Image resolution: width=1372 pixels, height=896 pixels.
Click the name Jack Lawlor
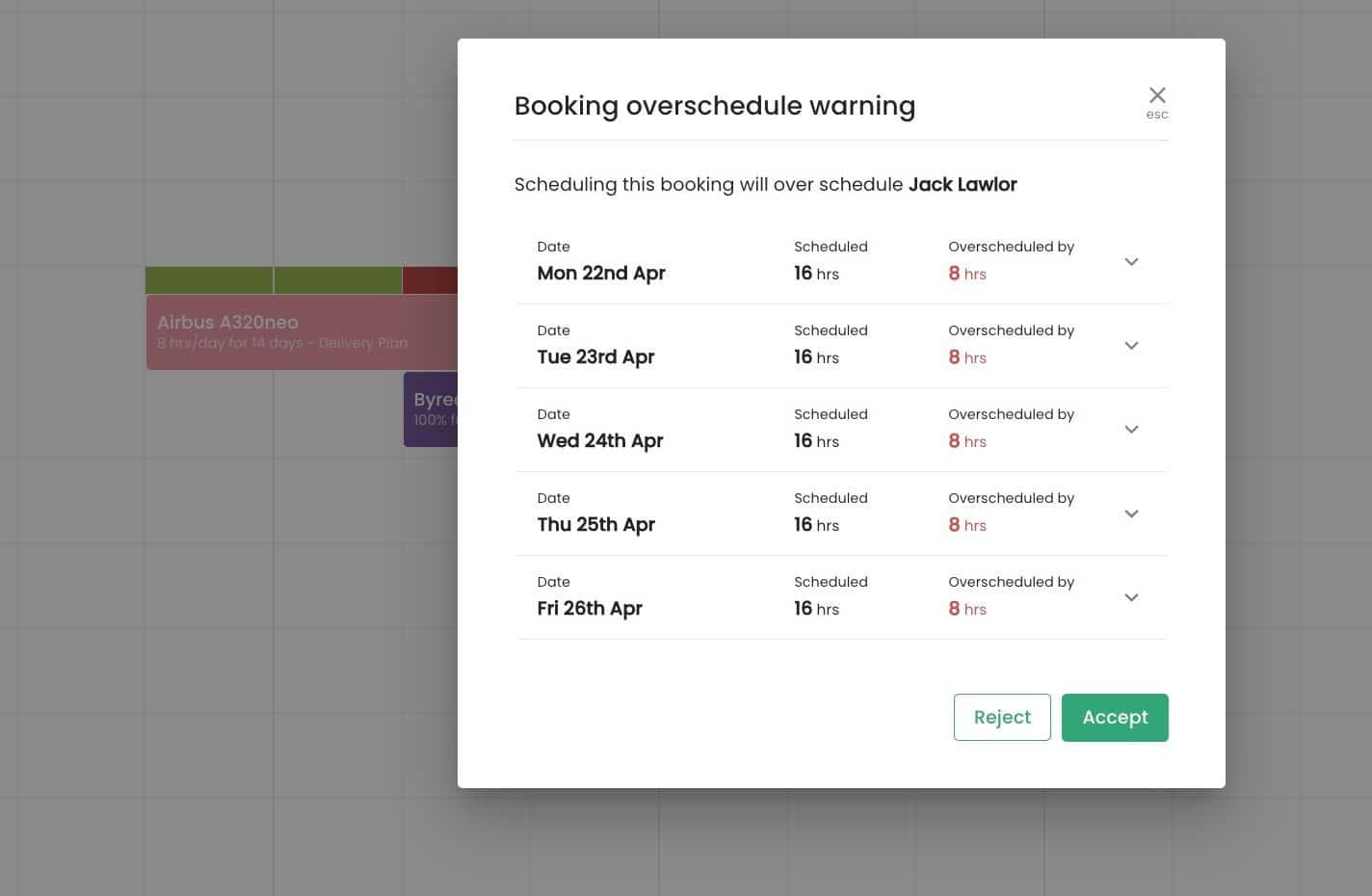963,184
